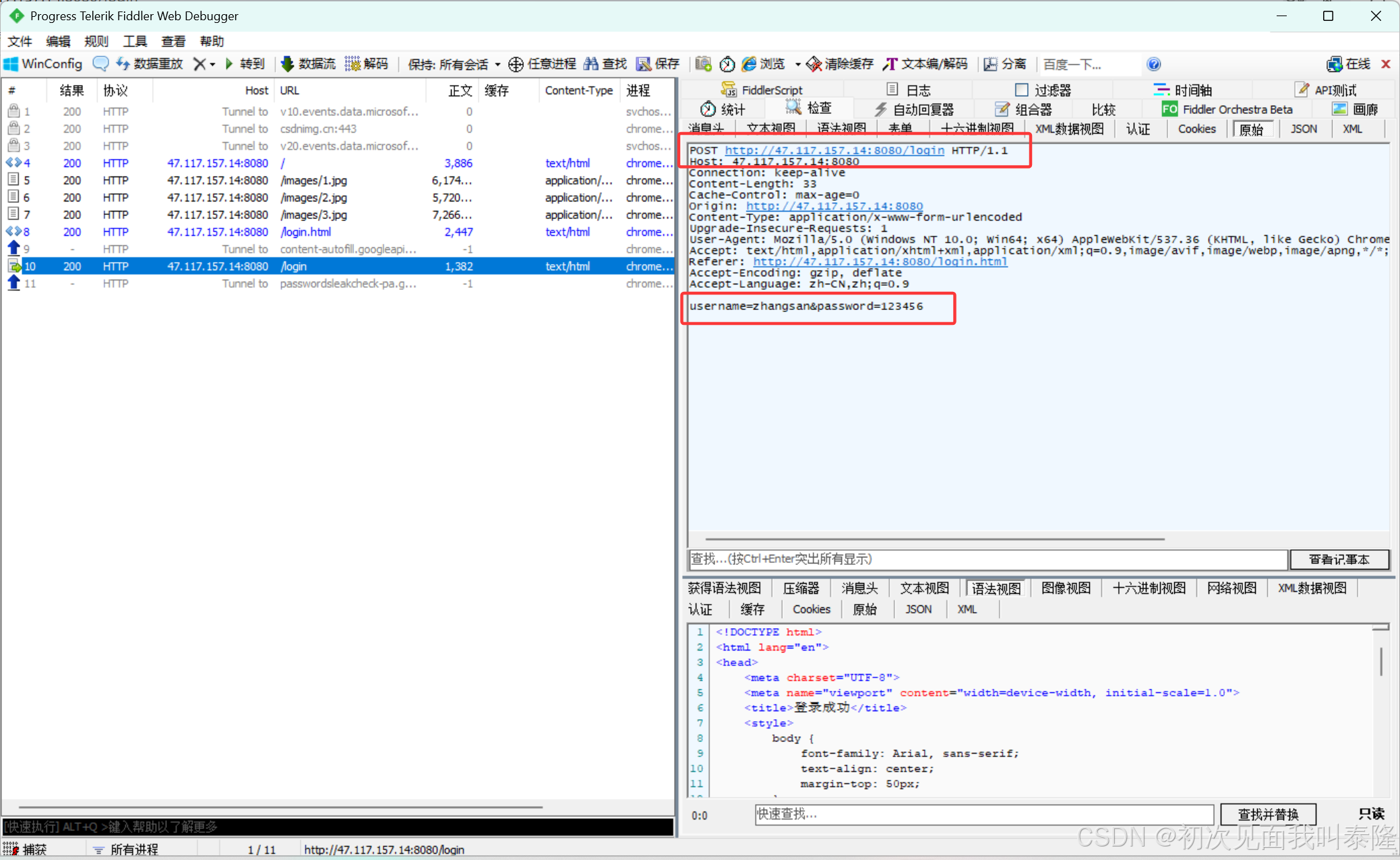Click the camera screenshot icon in toolbar
Viewport: 1400px width, 860px height.
[703, 64]
